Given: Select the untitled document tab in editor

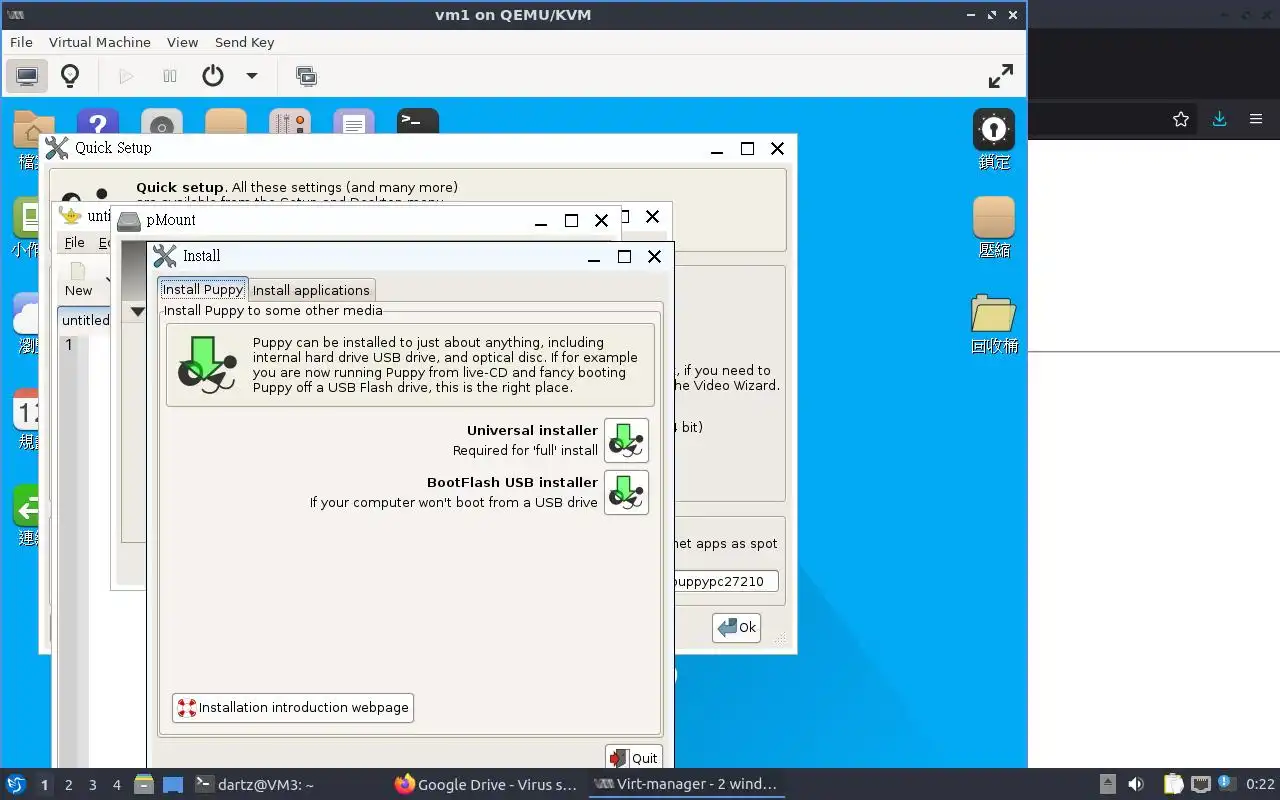Looking at the screenshot, I should 85,320.
